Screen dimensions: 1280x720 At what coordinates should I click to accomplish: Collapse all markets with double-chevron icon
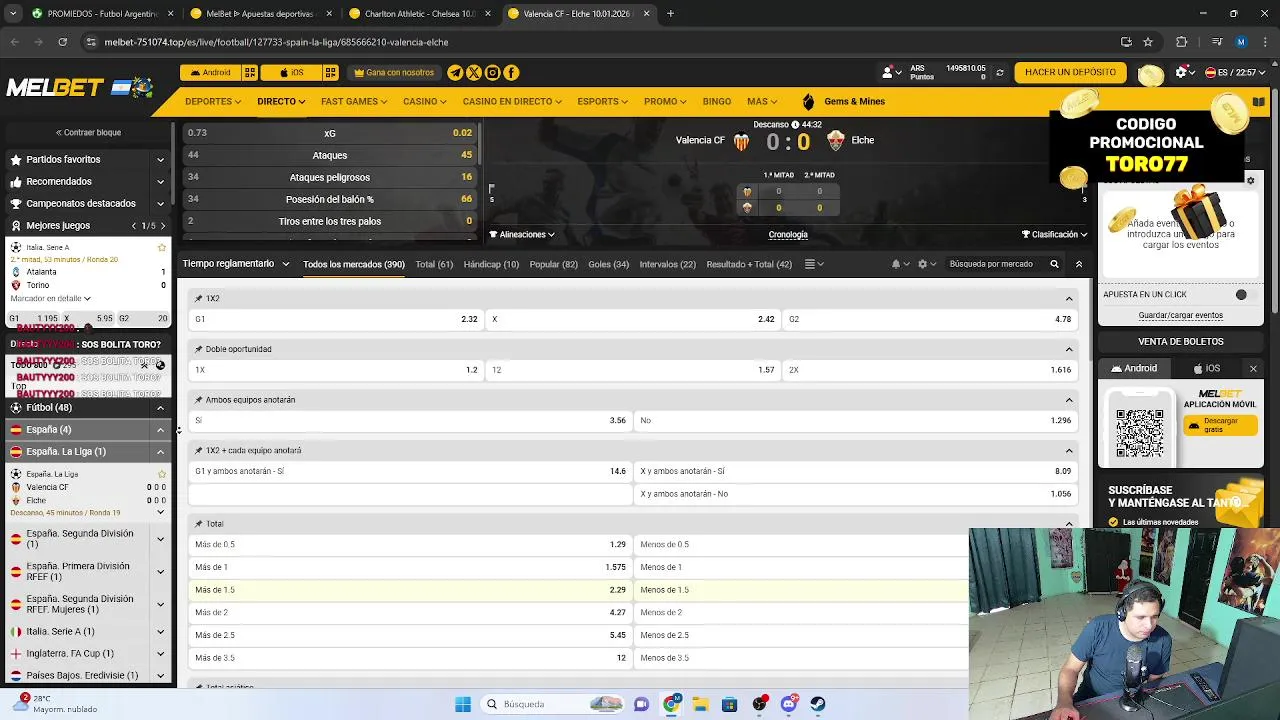tap(1079, 264)
